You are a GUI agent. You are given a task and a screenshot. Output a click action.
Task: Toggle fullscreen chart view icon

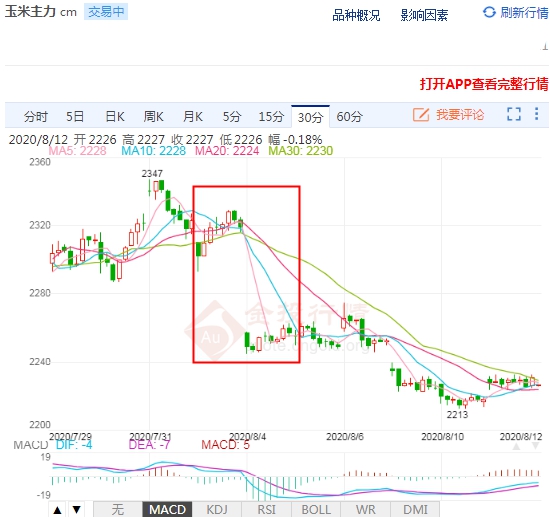[x=514, y=114]
